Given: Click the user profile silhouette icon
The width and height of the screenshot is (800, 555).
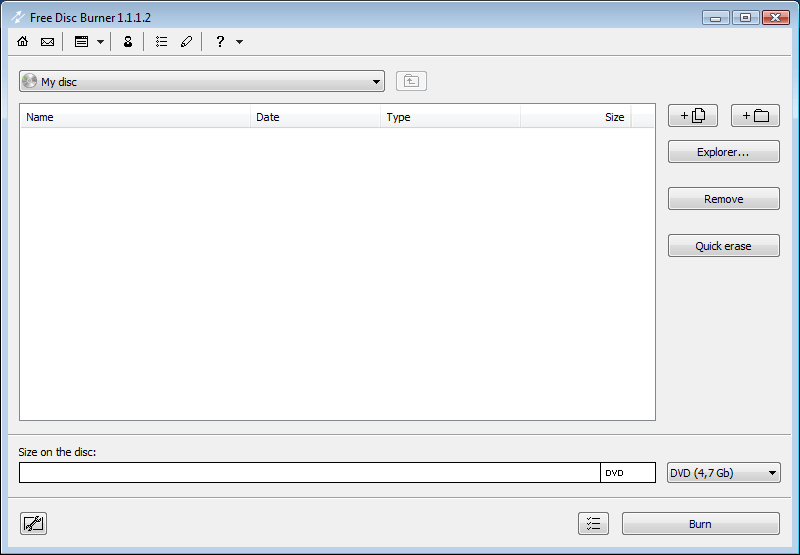Looking at the screenshot, I should point(128,41).
